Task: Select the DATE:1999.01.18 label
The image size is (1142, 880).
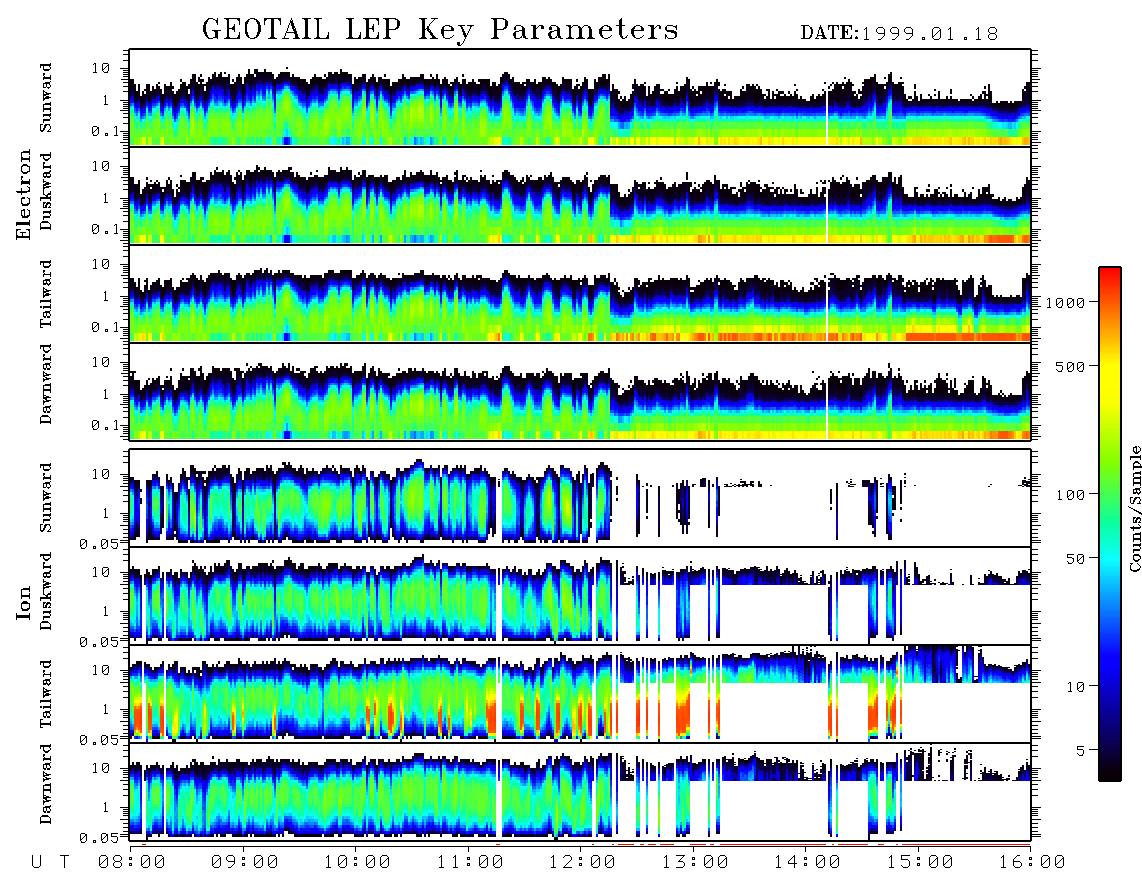Action: coord(899,34)
